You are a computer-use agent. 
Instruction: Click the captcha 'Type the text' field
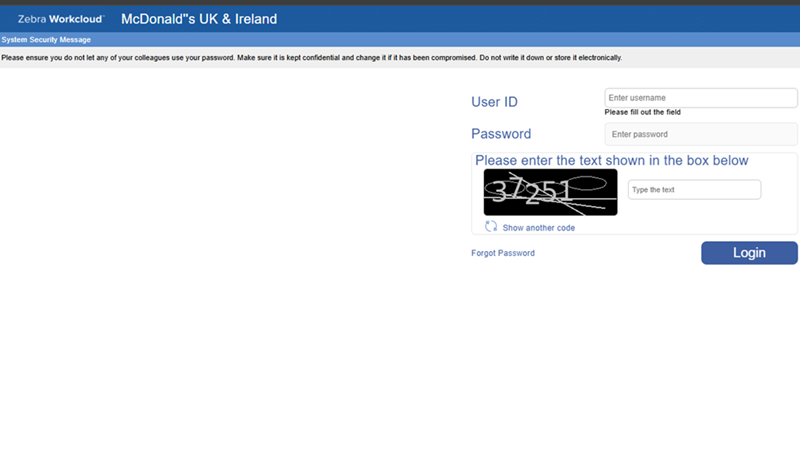(694, 190)
